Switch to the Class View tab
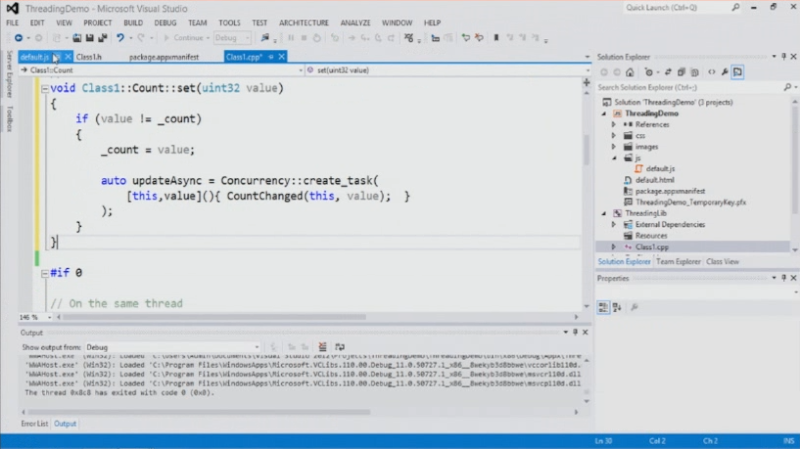The height and width of the screenshot is (449, 800). (722, 262)
